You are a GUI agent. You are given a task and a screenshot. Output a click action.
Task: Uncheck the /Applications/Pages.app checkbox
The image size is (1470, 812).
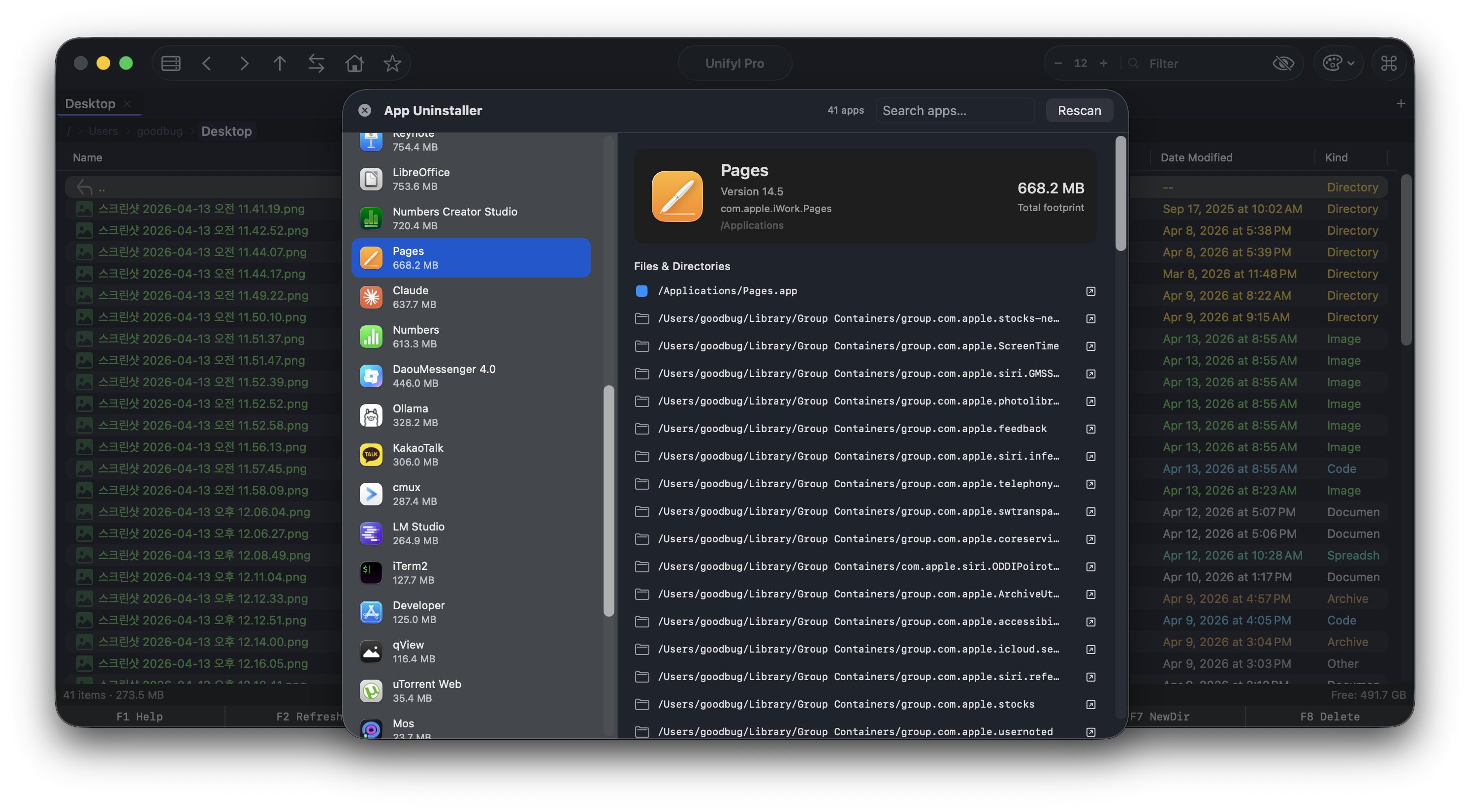[642, 291]
